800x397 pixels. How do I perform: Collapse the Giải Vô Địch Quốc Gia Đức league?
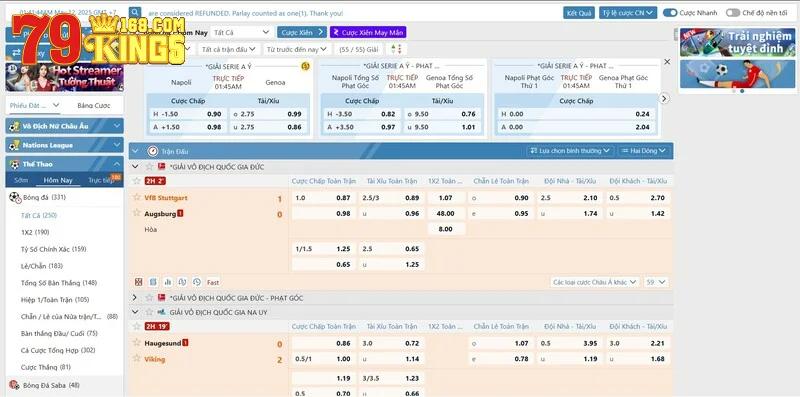pyautogui.click(x=135, y=167)
